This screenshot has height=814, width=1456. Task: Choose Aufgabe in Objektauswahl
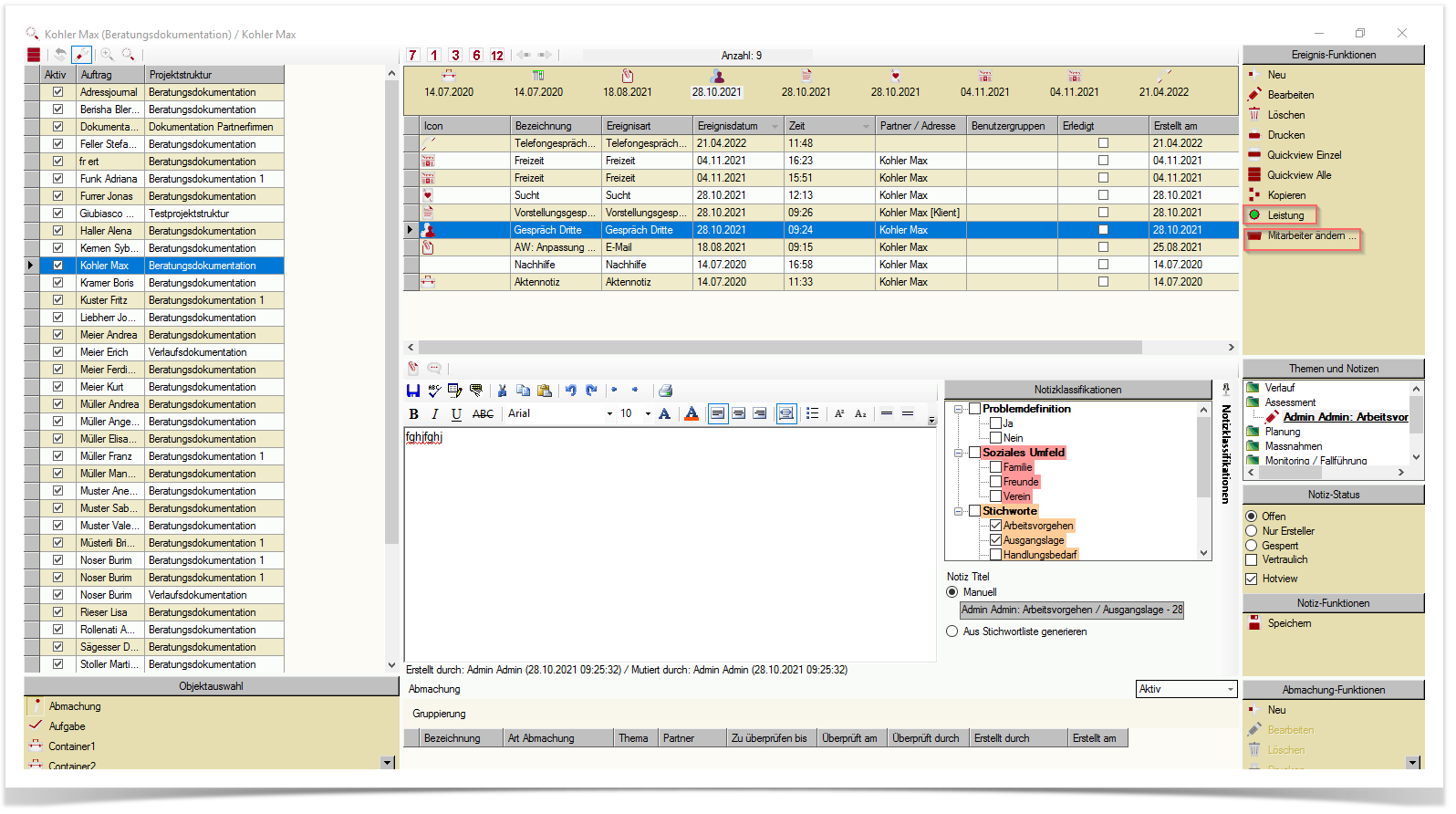[67, 726]
